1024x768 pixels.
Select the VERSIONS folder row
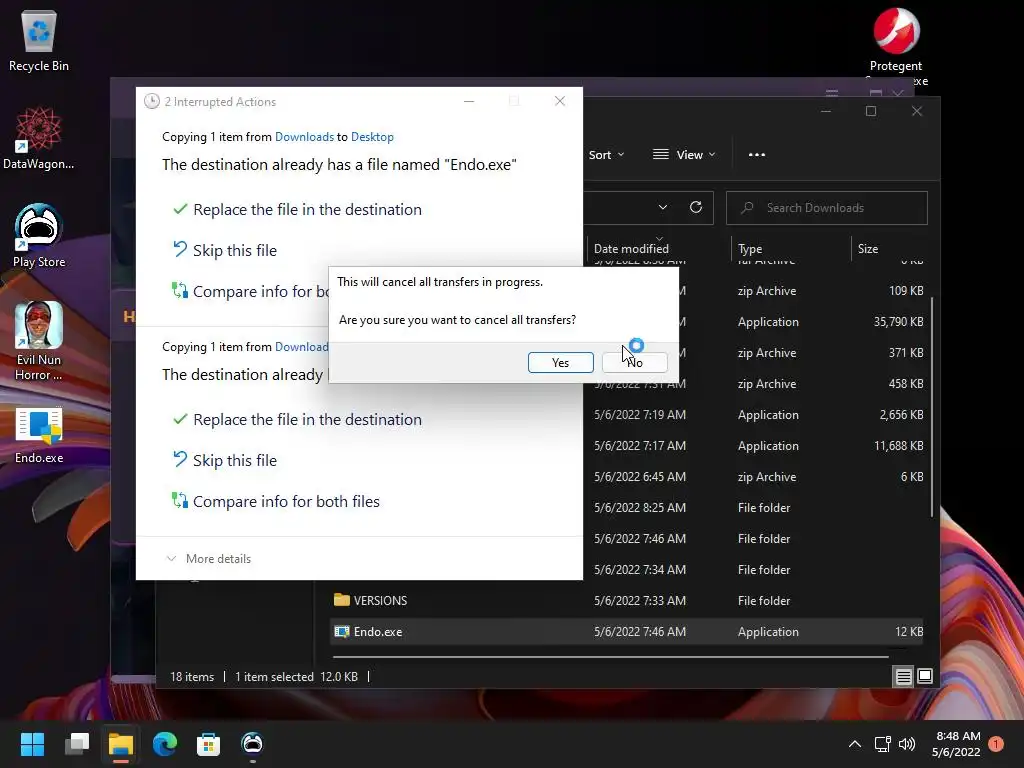tap(627, 601)
